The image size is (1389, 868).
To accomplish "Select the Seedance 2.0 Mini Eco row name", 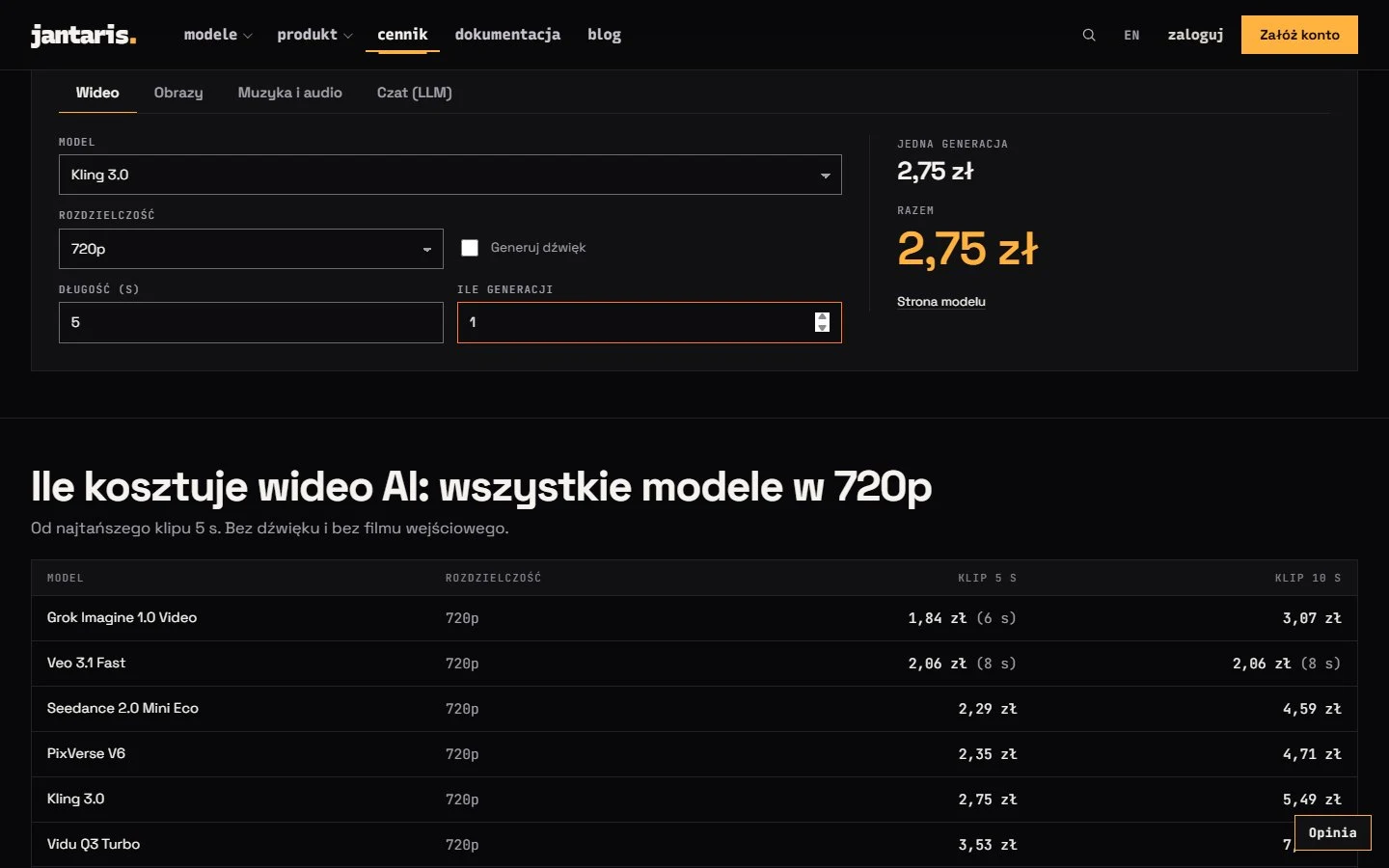I will (x=123, y=708).
